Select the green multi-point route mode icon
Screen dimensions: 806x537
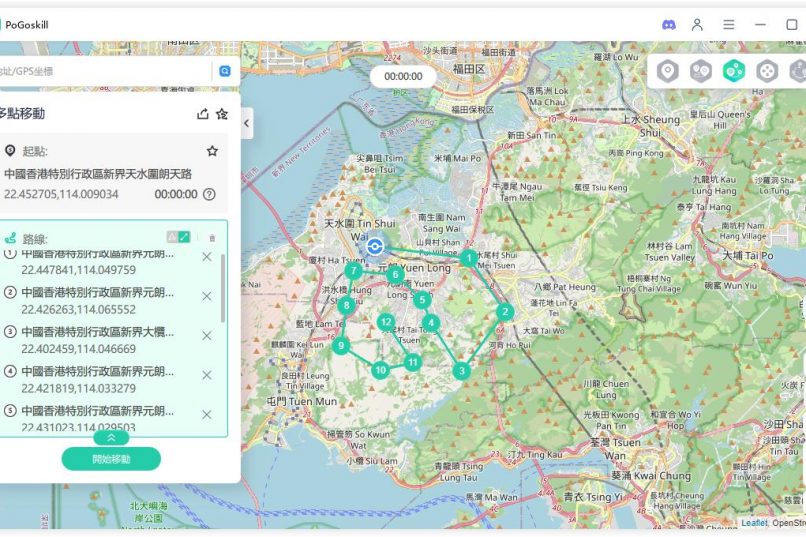point(734,71)
